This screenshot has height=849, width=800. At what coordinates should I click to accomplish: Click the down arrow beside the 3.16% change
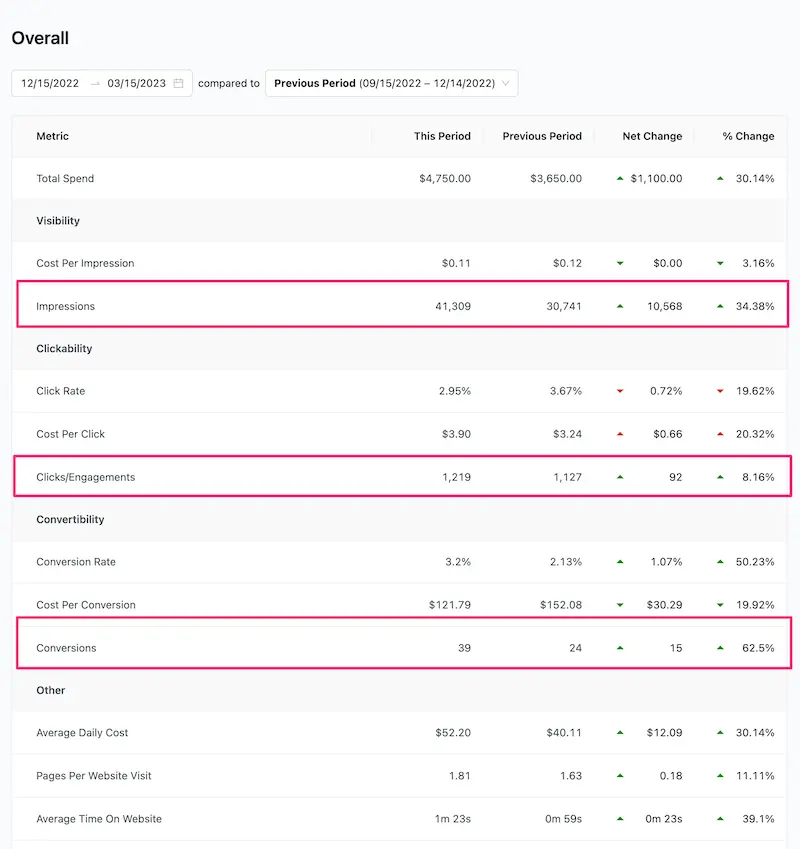pos(720,264)
